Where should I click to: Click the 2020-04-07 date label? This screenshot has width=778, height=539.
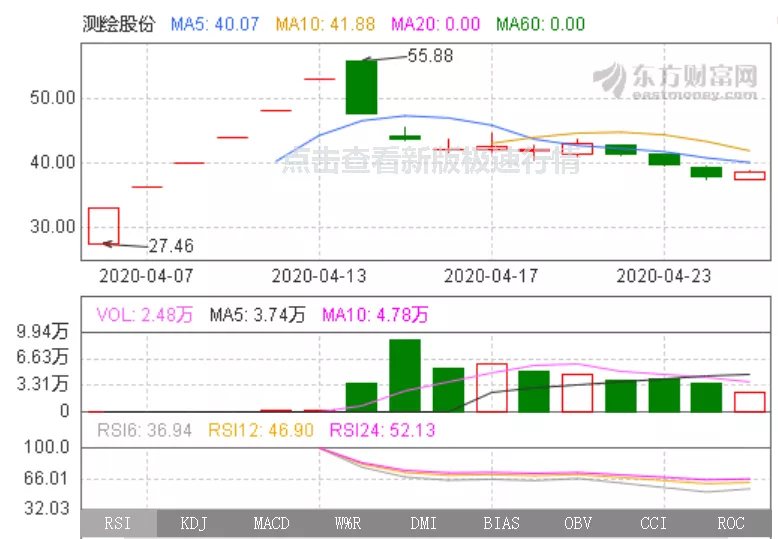146,276
